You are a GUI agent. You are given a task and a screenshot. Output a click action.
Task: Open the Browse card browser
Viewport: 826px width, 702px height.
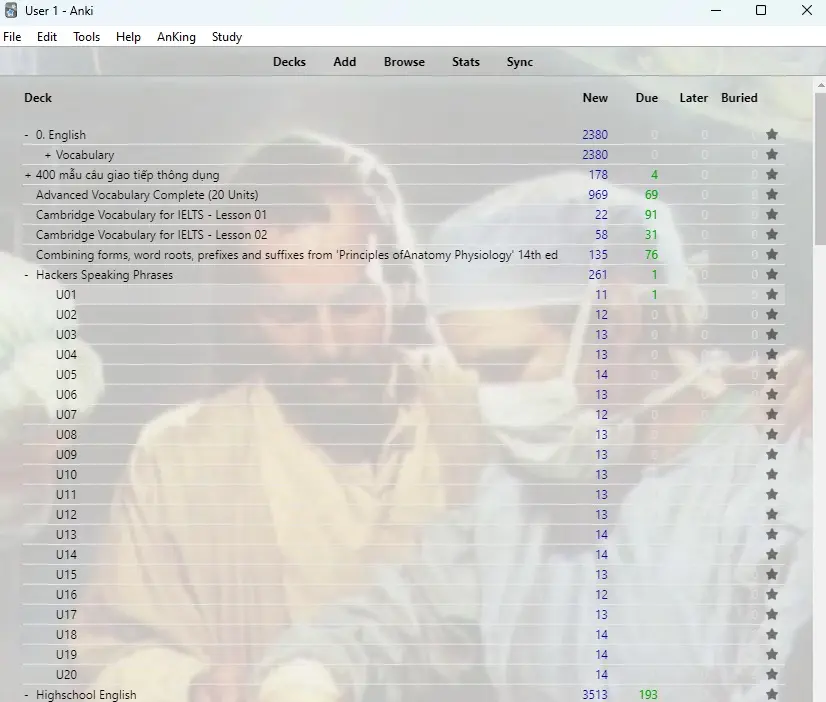tap(404, 62)
